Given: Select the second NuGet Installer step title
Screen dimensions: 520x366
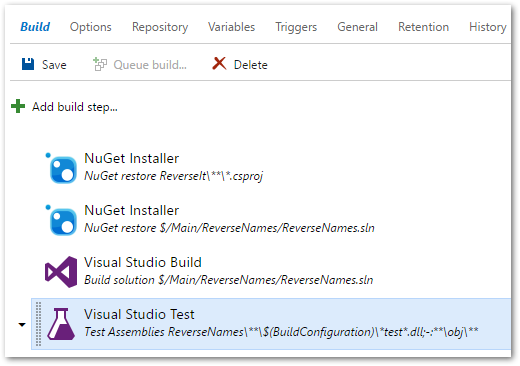Looking at the screenshot, I should (132, 210).
